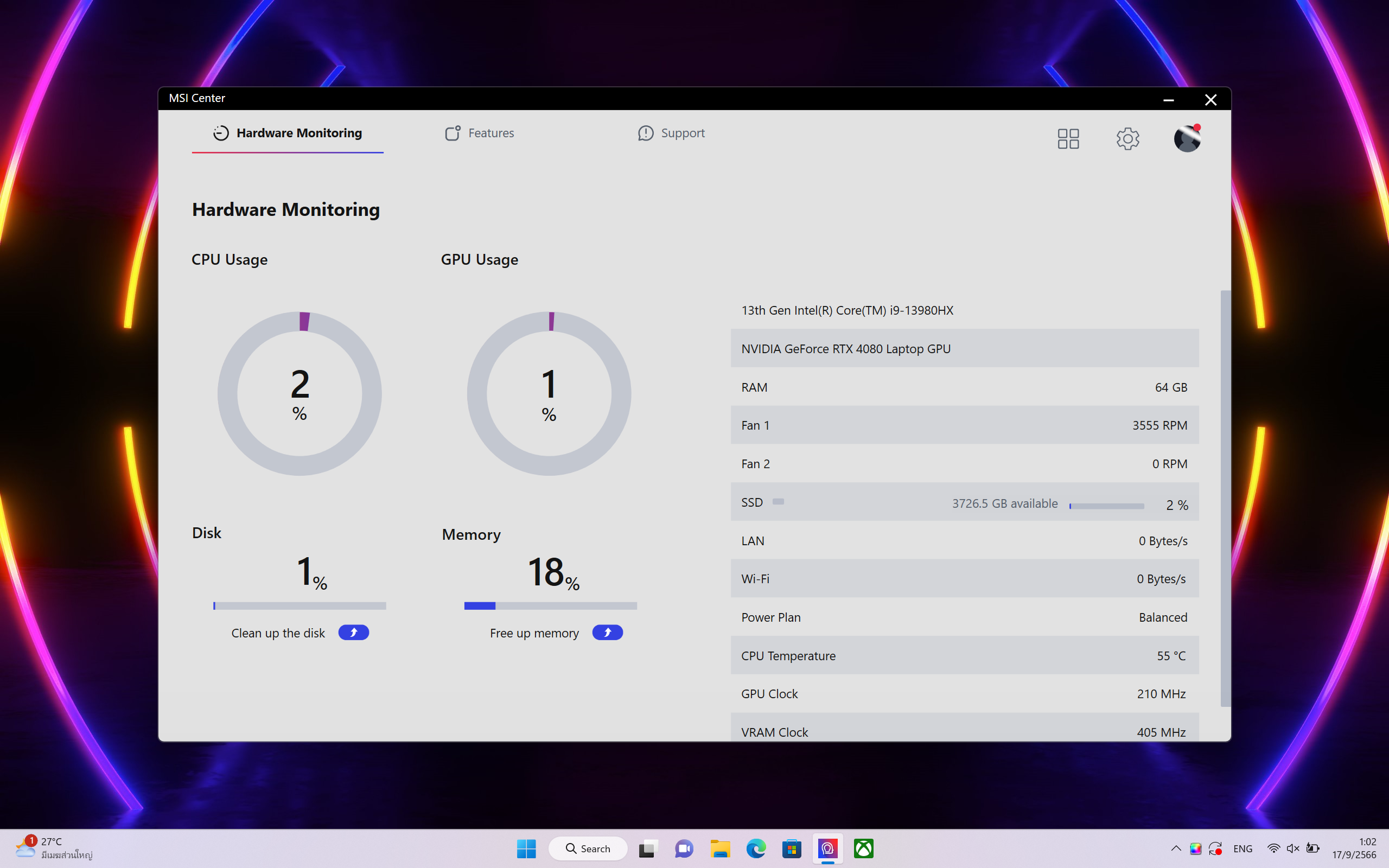This screenshot has width=1389, height=868.
Task: Click the battery charging tray icon
Action: [1312, 848]
